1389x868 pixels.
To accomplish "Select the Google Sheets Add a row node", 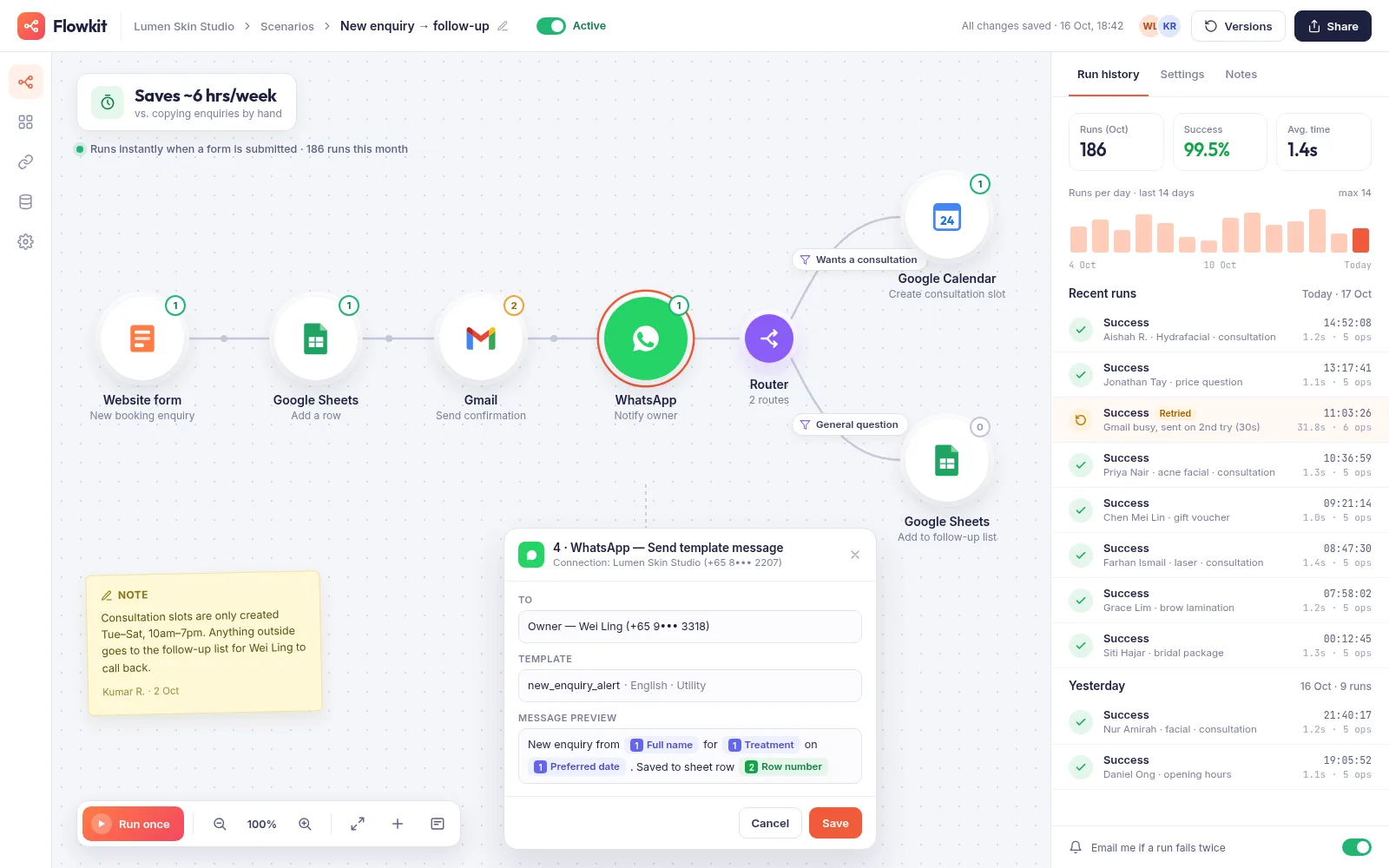I will [x=316, y=339].
